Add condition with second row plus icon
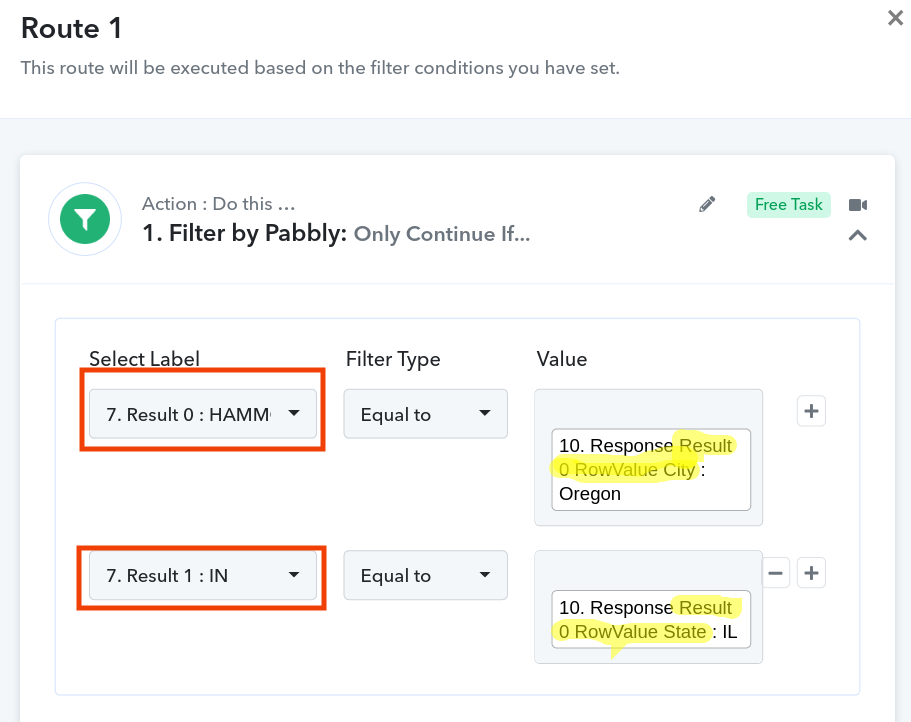The width and height of the screenshot is (911, 722). (x=811, y=573)
